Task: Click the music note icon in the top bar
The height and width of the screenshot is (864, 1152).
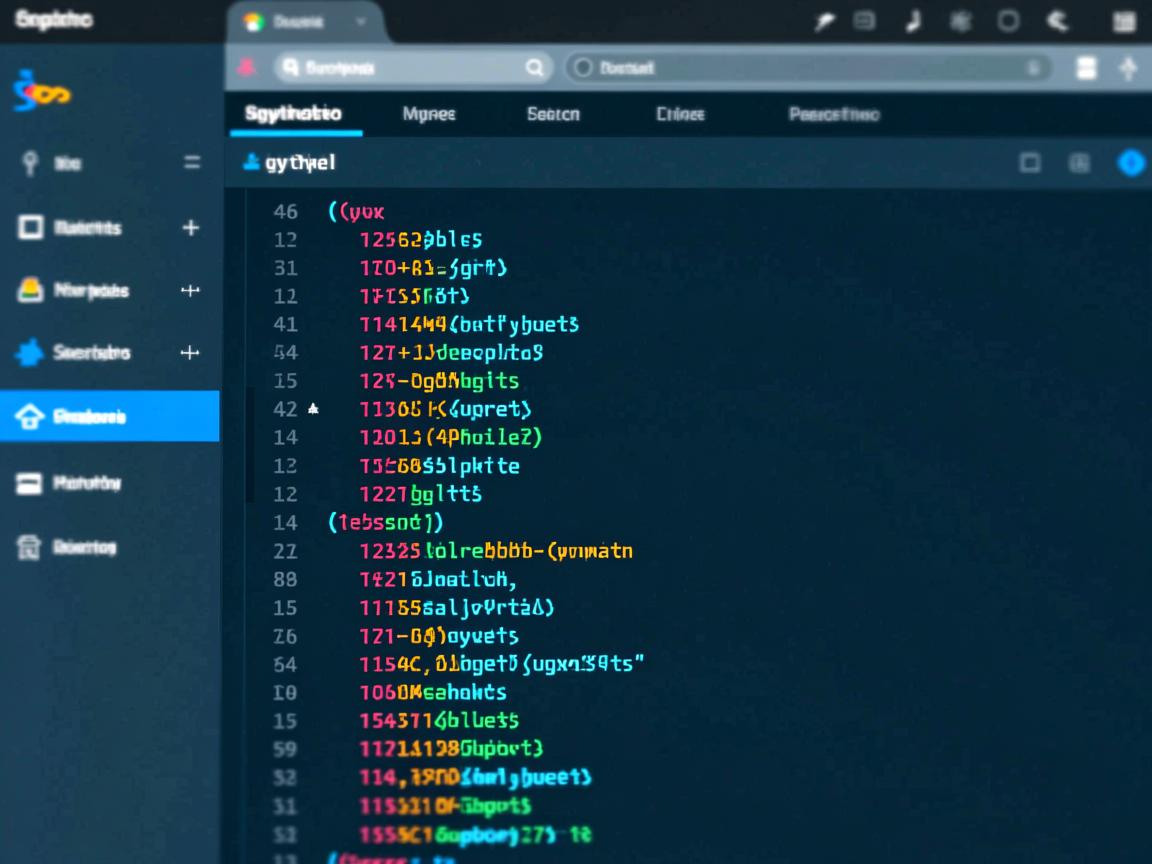Action: pos(912,22)
